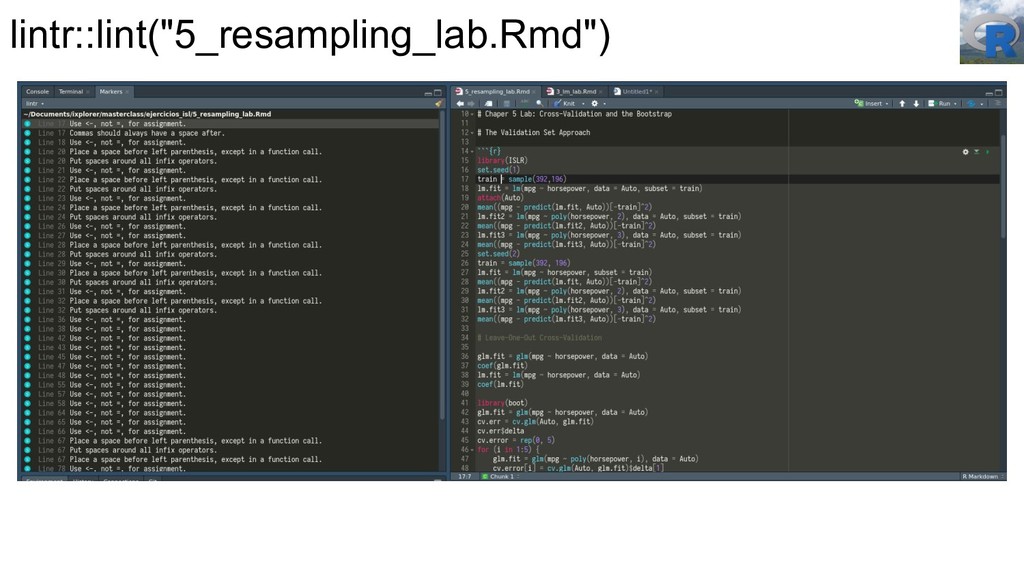Open find and replace magnifier

(x=539, y=103)
